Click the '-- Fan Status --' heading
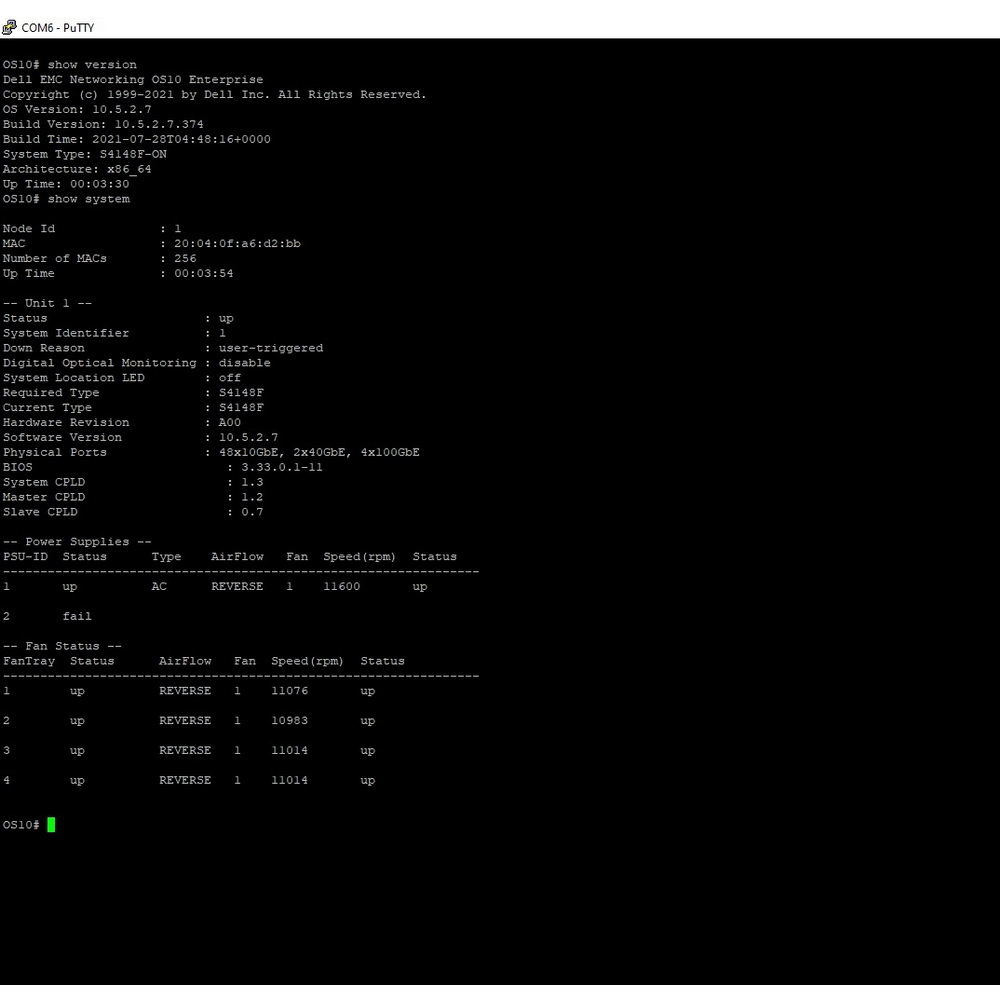 click(62, 646)
